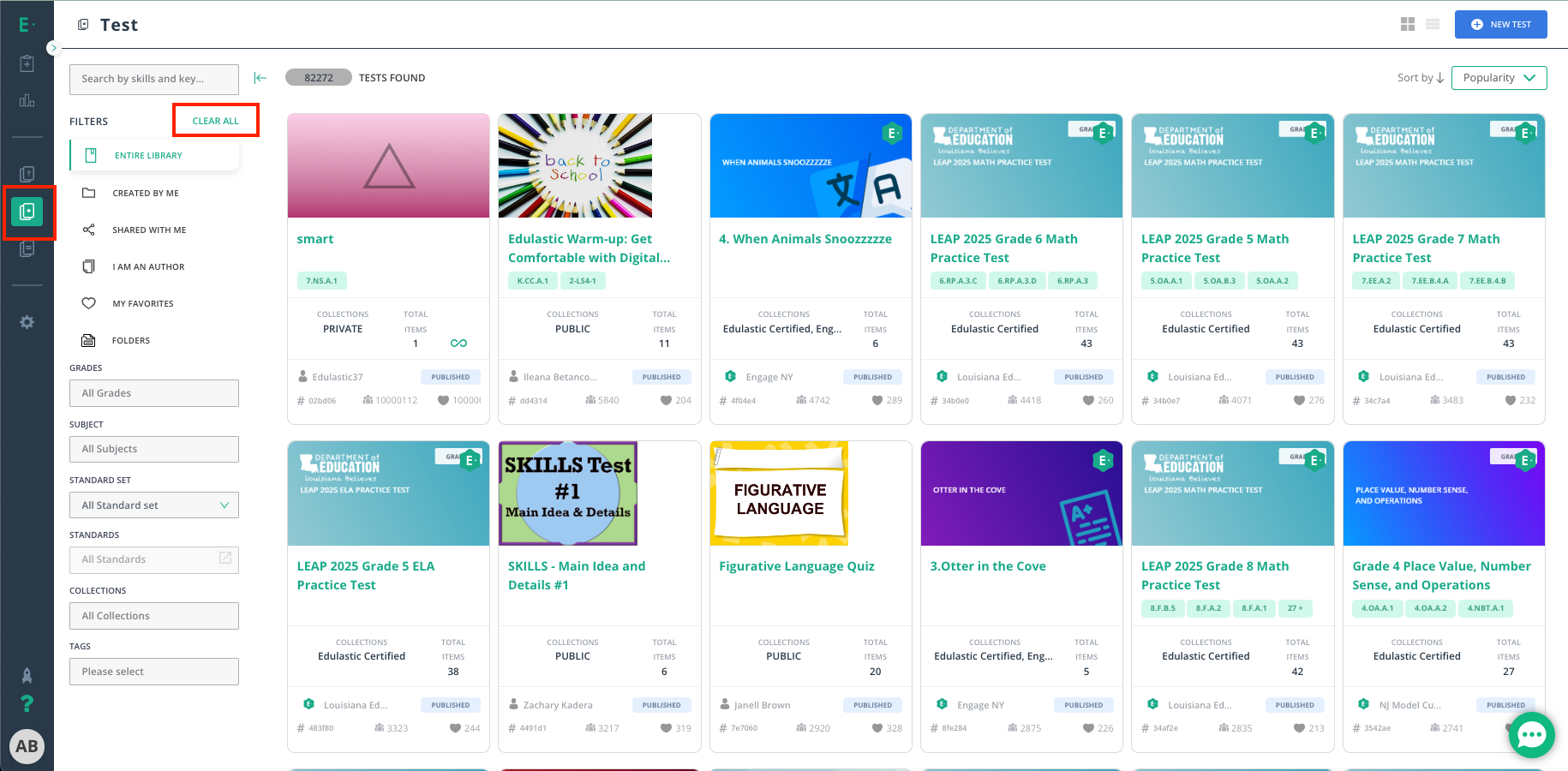Open the All Grades dropdown
1568x771 pixels.
click(154, 393)
